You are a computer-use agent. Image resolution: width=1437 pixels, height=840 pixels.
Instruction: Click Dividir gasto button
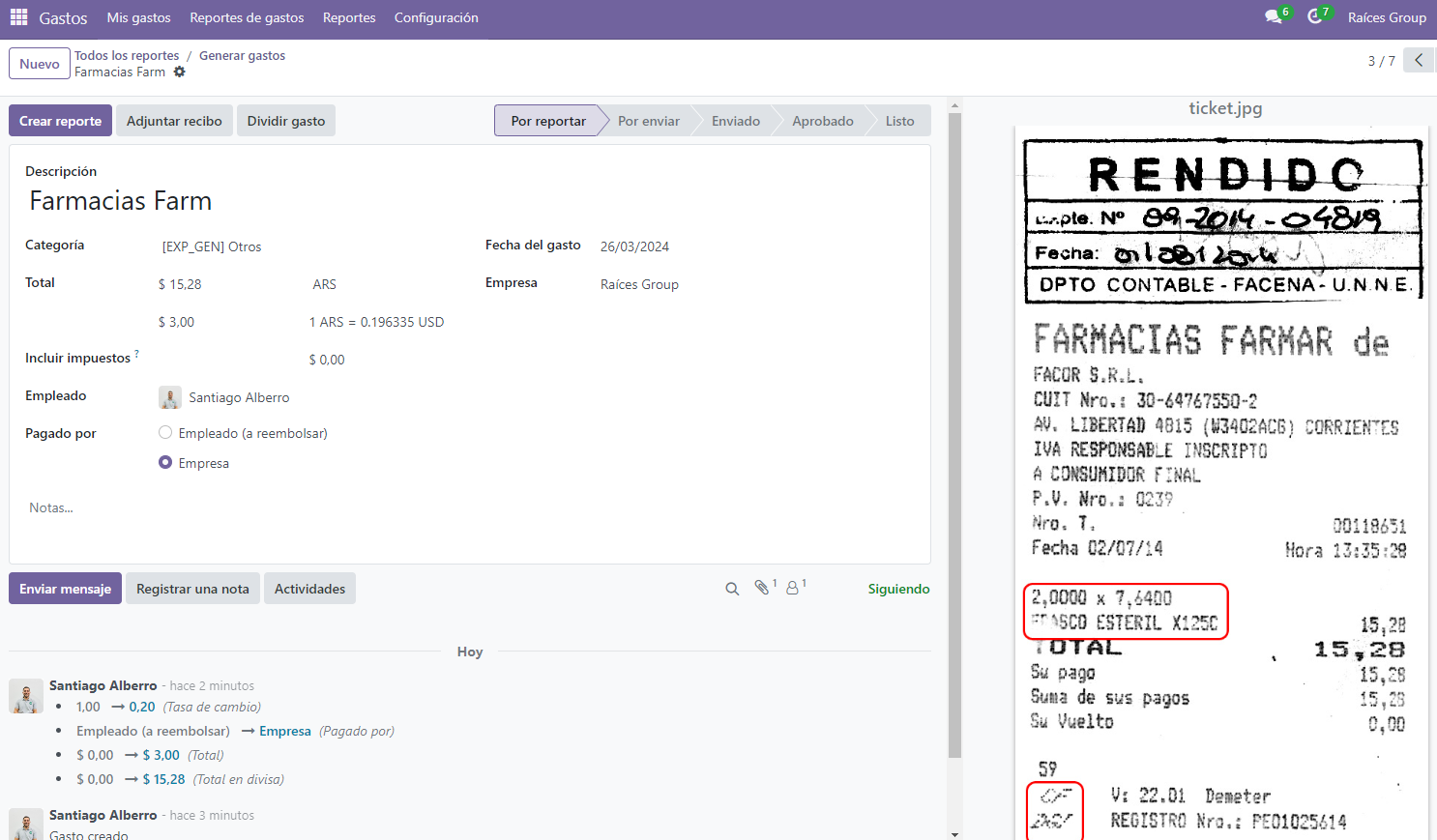tap(286, 121)
